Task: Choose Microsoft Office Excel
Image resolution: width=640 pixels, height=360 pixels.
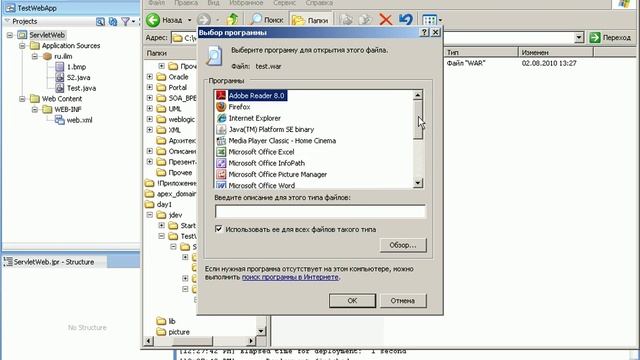Action: click(x=261, y=152)
